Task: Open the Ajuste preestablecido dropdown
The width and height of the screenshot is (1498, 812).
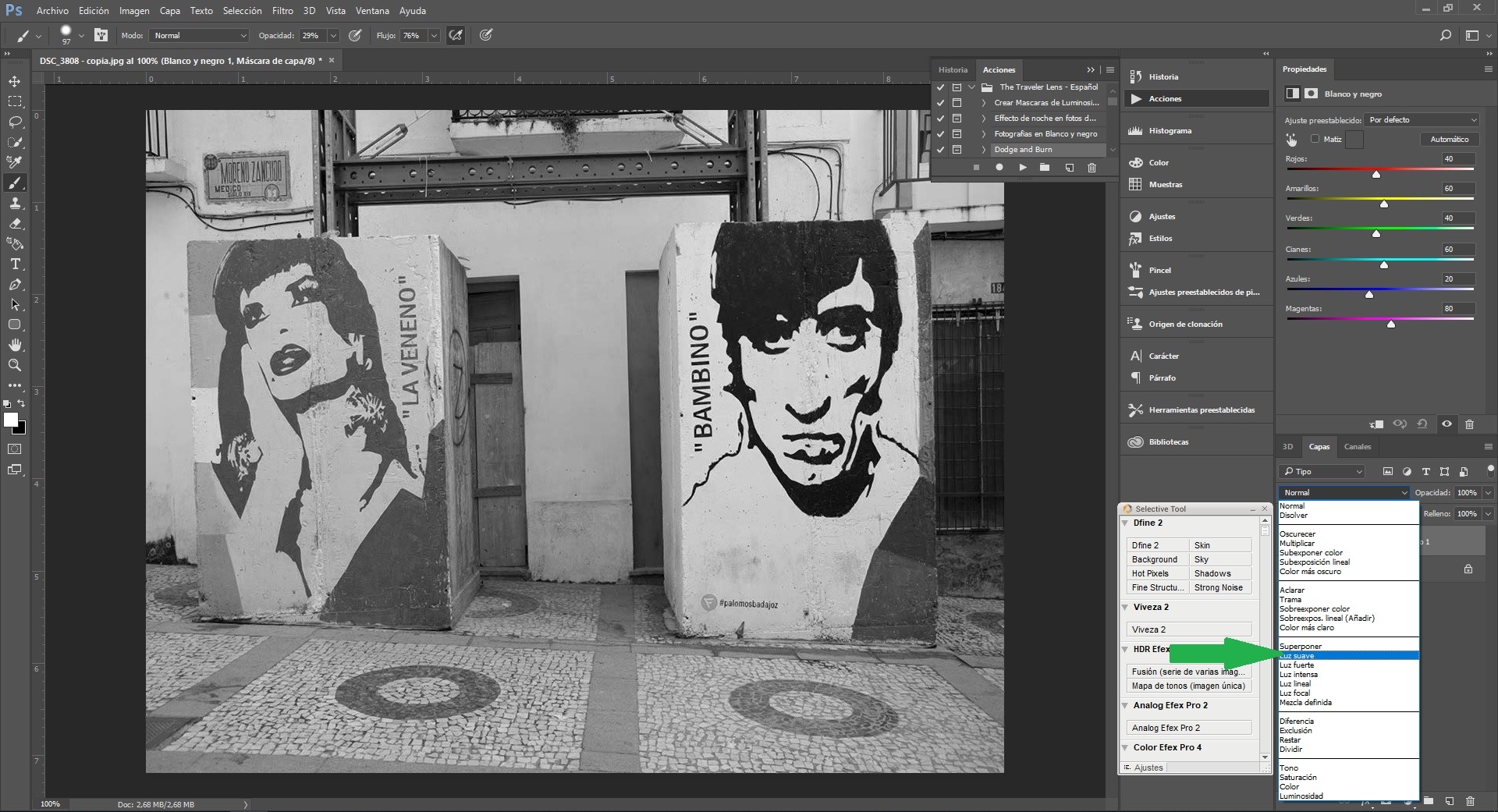Action: click(x=1422, y=120)
